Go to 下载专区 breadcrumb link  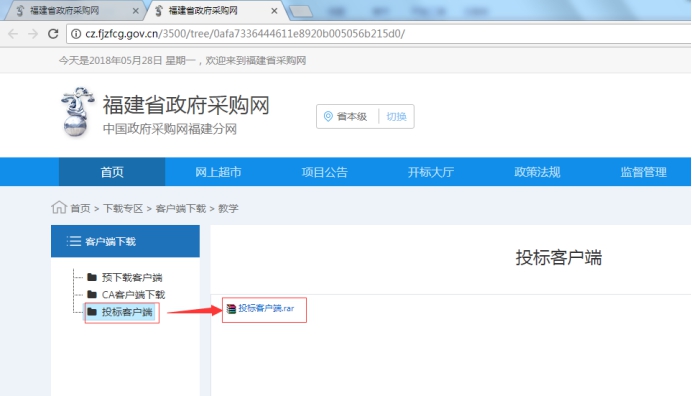click(x=123, y=208)
